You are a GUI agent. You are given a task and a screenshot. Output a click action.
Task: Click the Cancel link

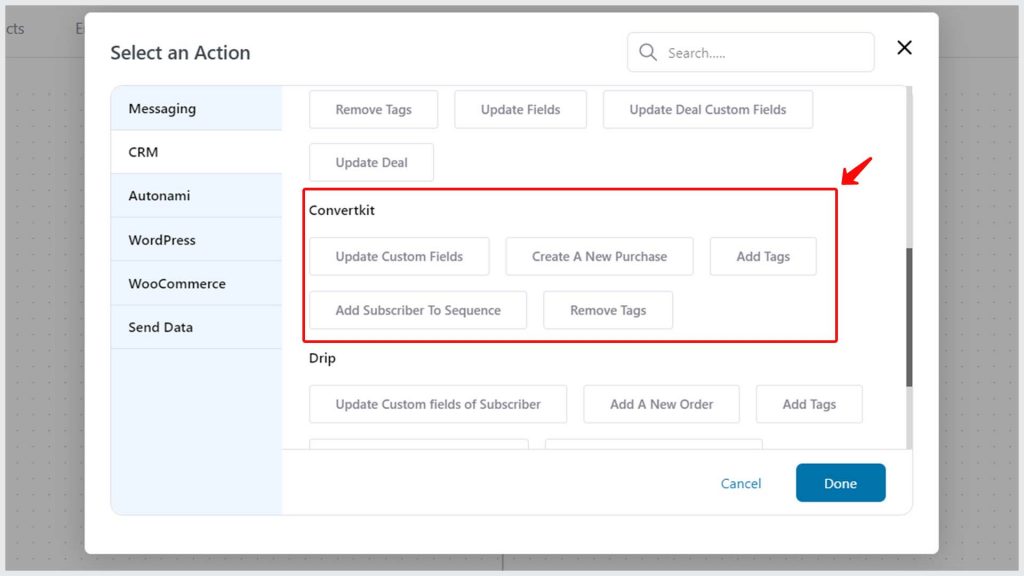click(x=741, y=484)
